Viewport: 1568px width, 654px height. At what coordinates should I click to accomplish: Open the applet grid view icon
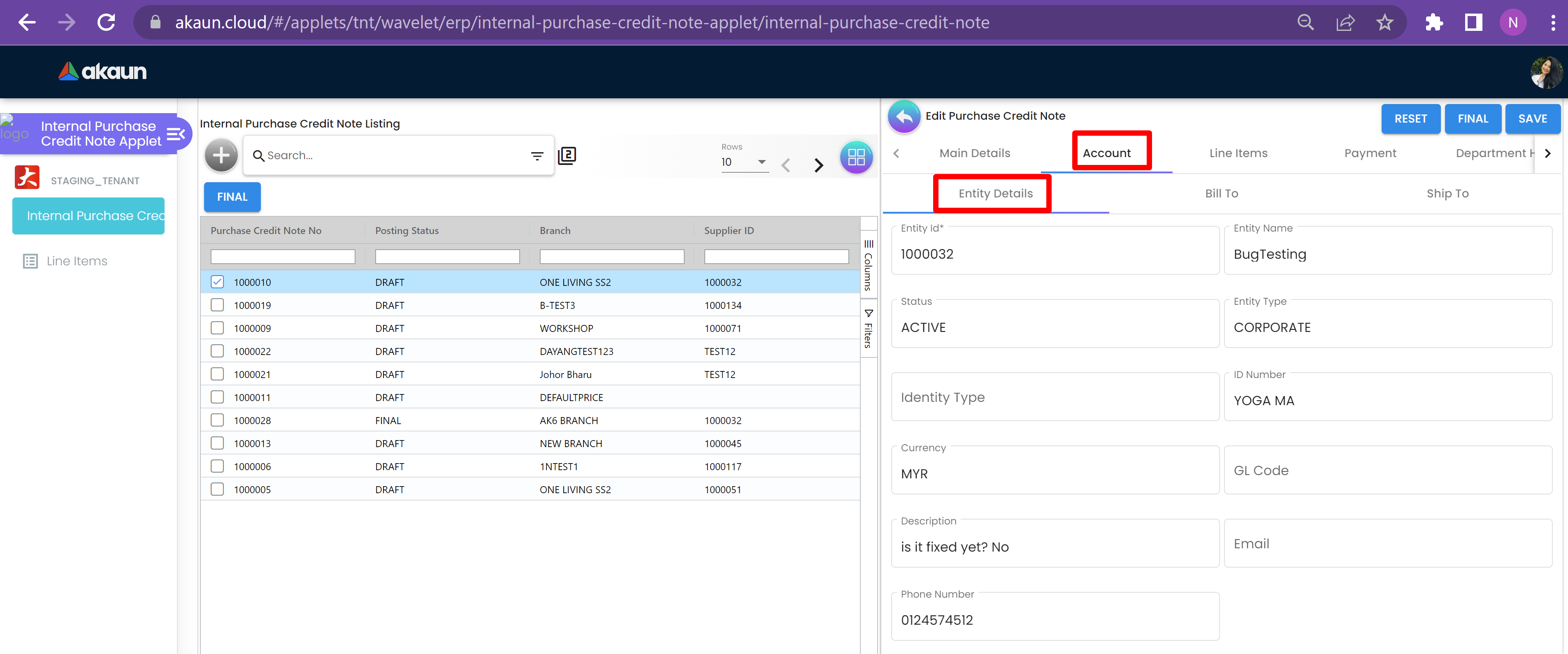(856, 157)
